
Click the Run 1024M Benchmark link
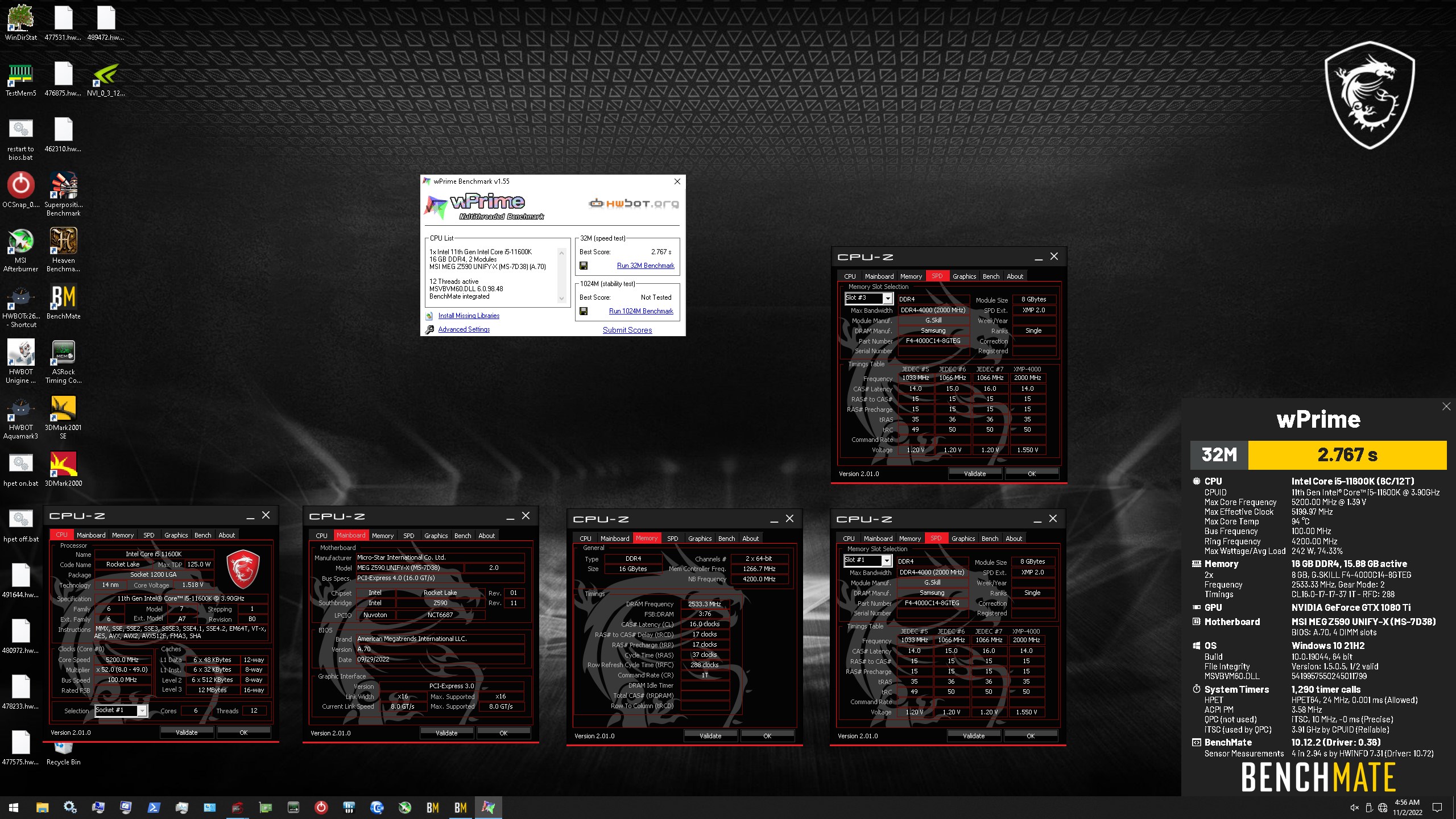(641, 311)
